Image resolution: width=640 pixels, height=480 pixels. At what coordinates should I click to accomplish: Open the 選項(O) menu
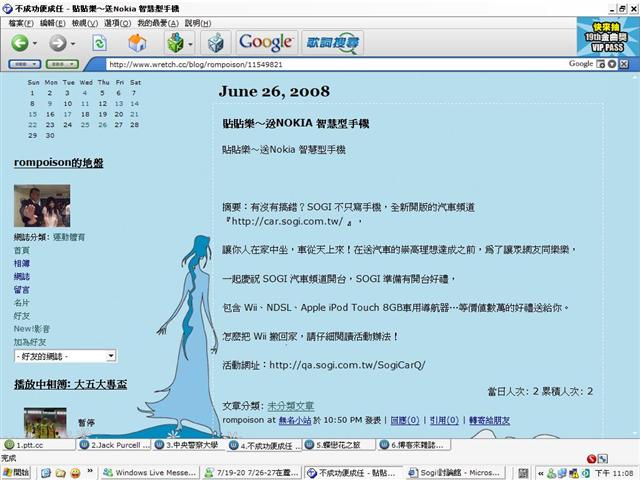(x=118, y=23)
